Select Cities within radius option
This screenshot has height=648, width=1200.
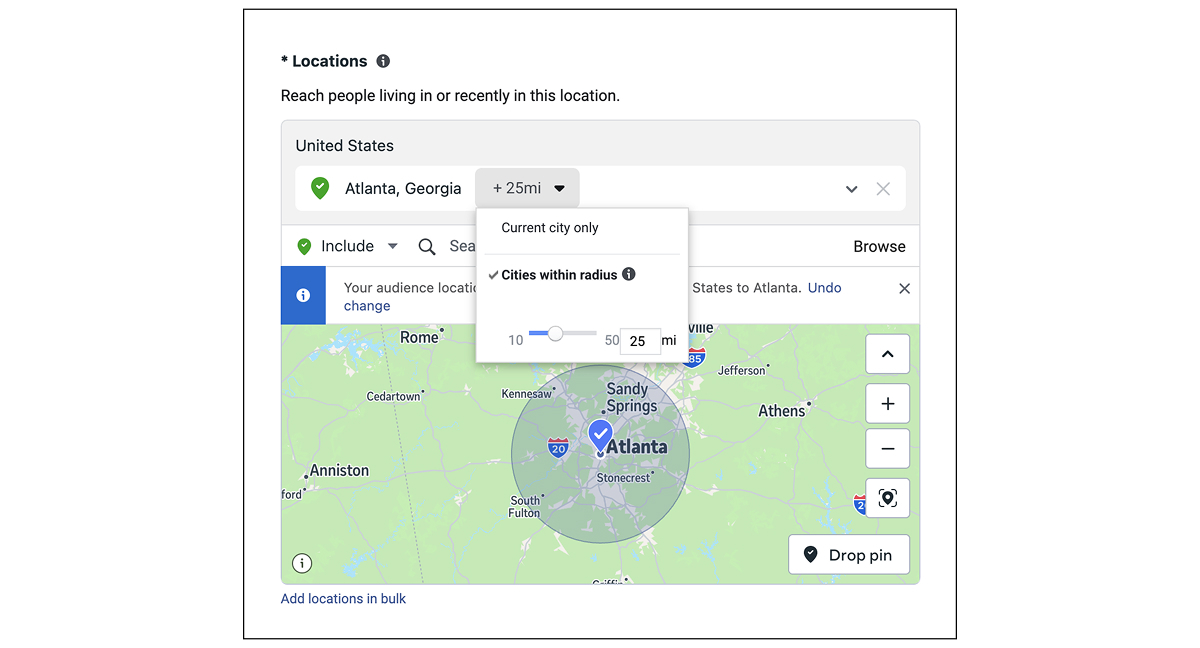[559, 275]
